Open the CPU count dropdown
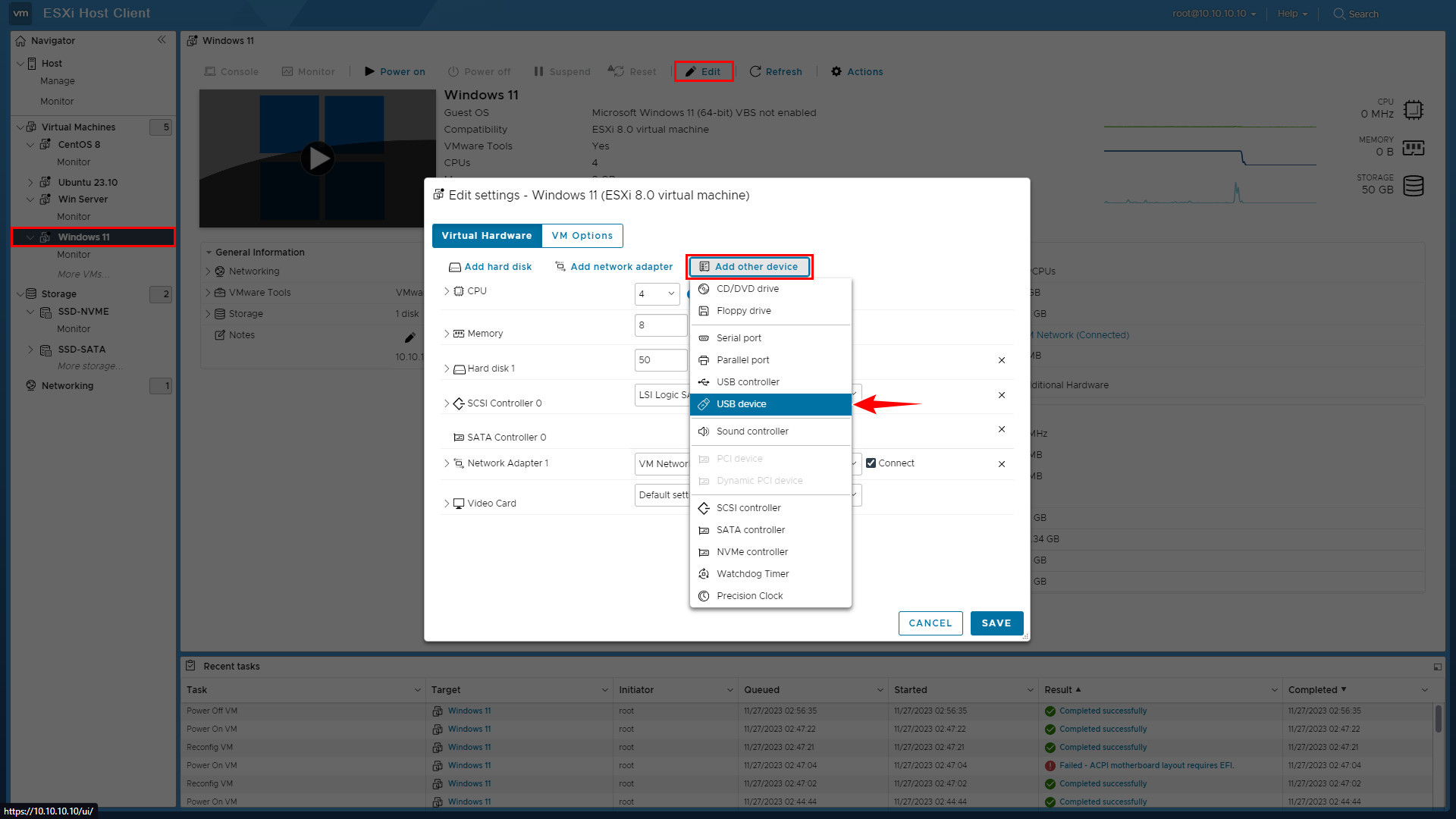The image size is (1456, 819). [x=657, y=293]
